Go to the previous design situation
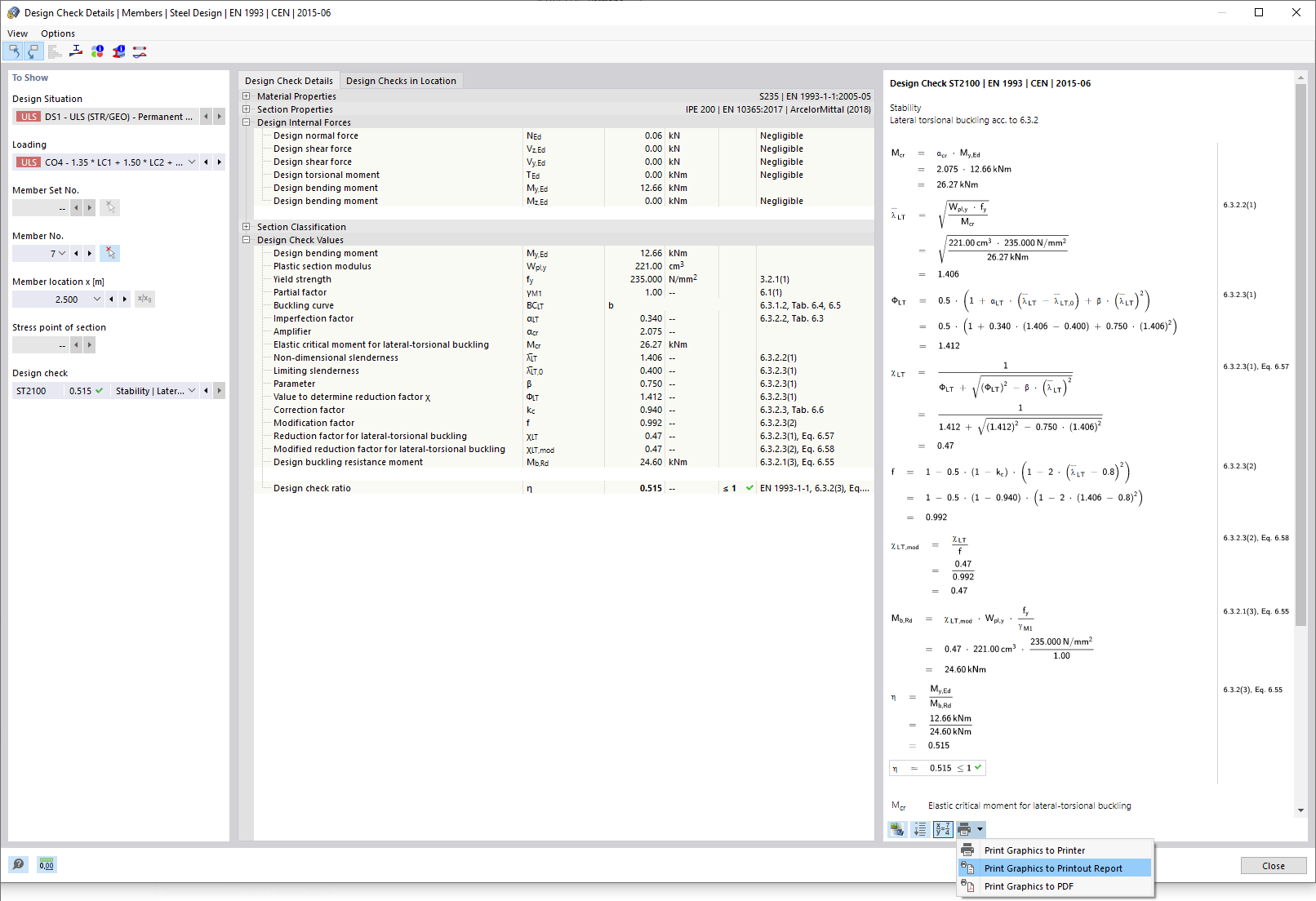Viewport: 1316px width, 901px height. [x=206, y=117]
